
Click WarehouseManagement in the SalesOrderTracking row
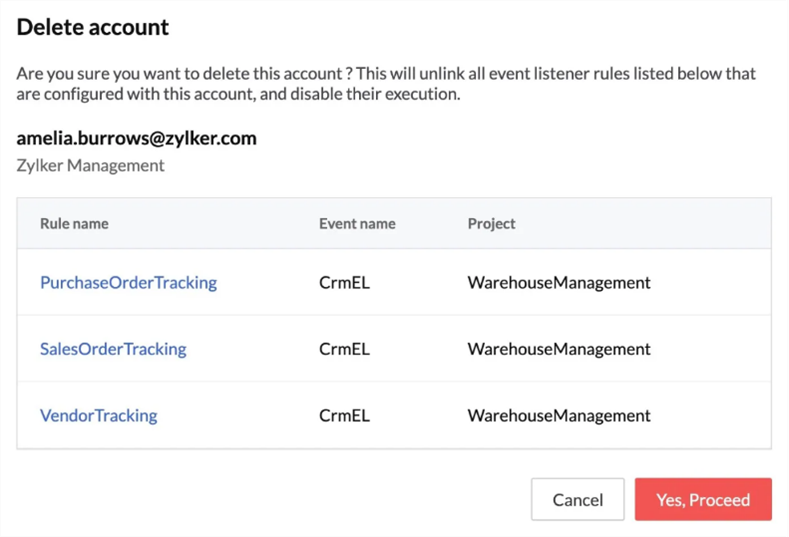point(558,349)
